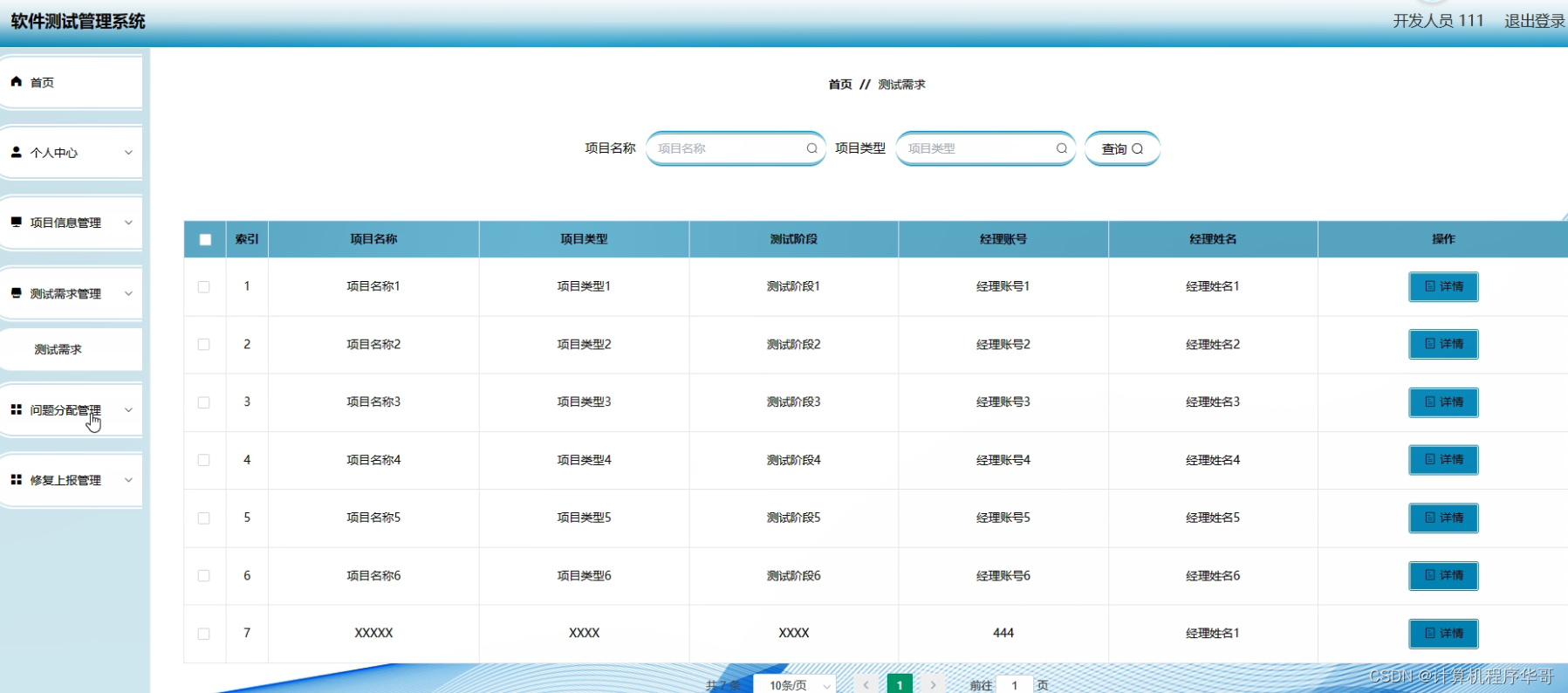Check the box for the XXXXX row
The image size is (1568, 693).
[203, 634]
